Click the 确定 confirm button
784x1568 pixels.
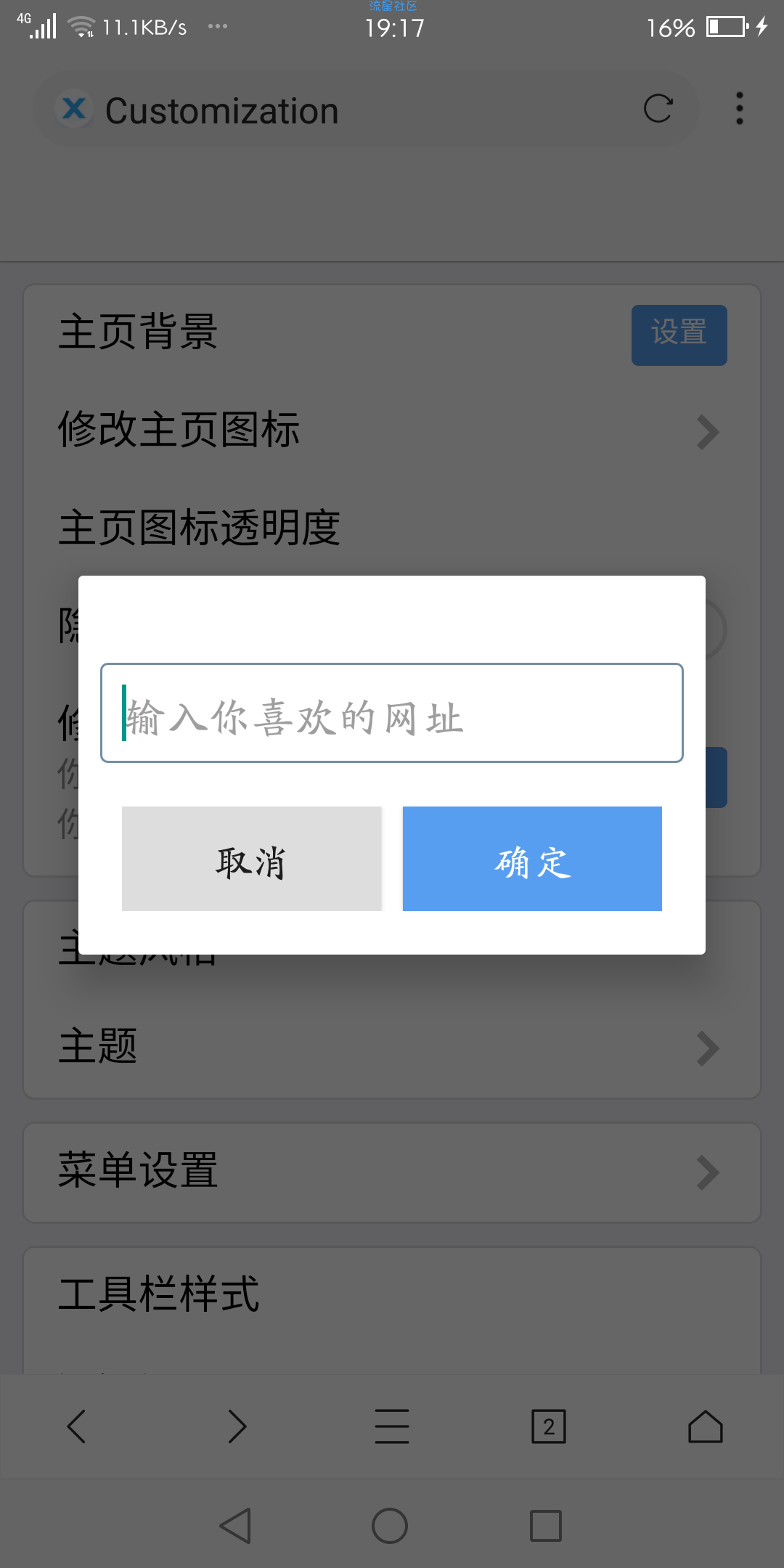[532, 859]
